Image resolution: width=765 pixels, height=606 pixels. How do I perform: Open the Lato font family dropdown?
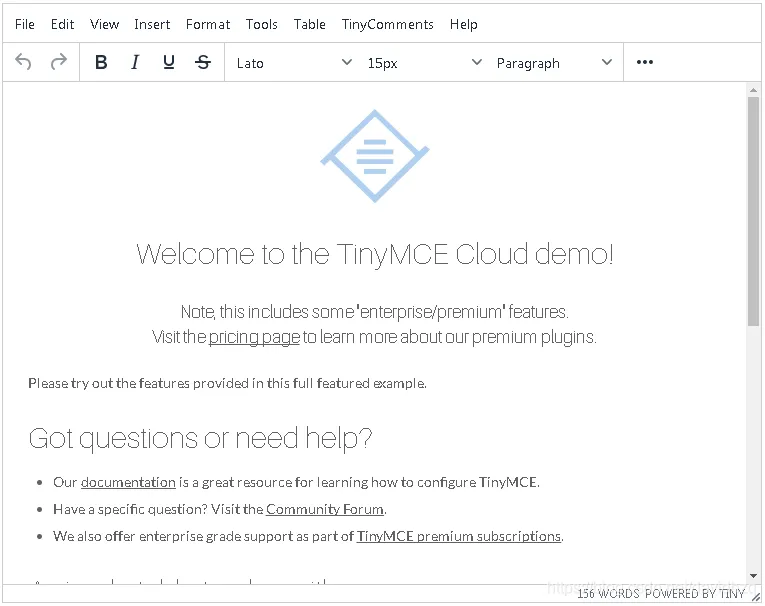(x=294, y=63)
